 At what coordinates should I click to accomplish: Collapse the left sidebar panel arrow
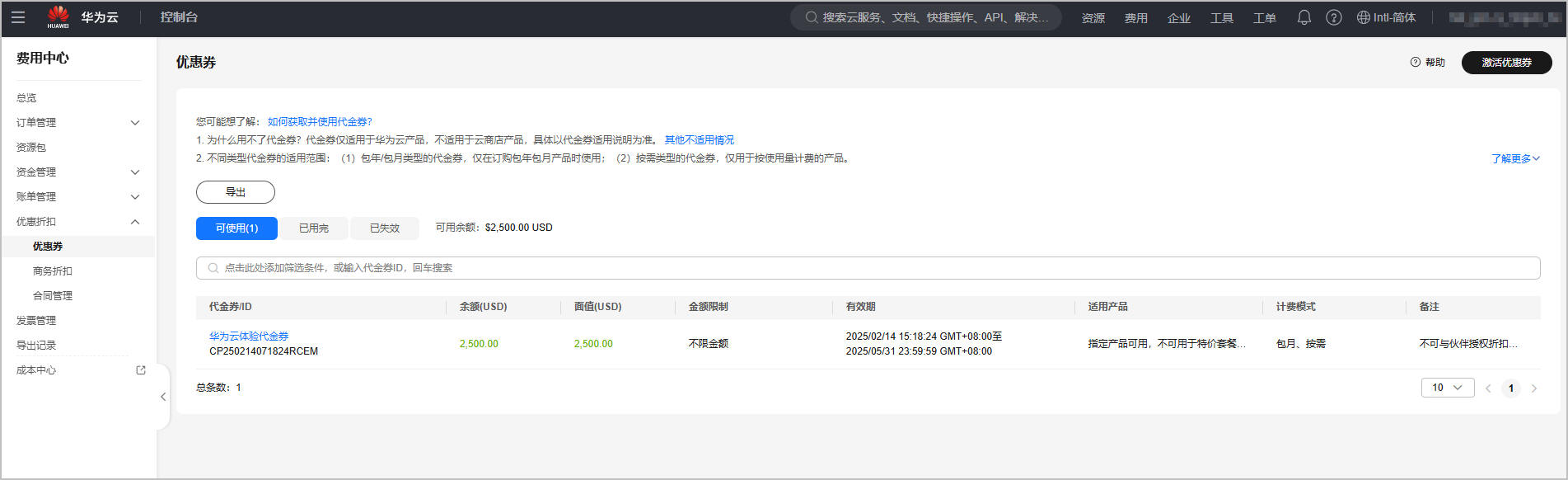tap(163, 397)
